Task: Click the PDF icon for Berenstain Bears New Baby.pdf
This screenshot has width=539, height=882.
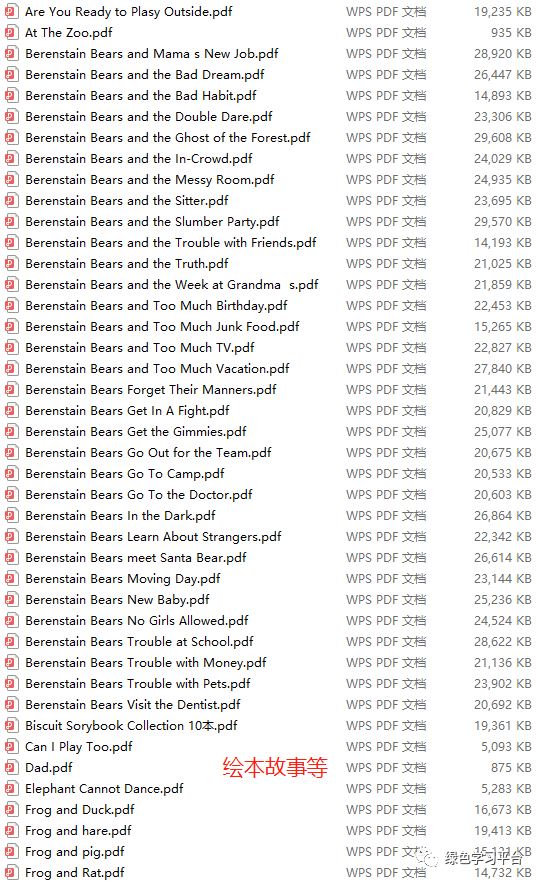Action: [11, 600]
